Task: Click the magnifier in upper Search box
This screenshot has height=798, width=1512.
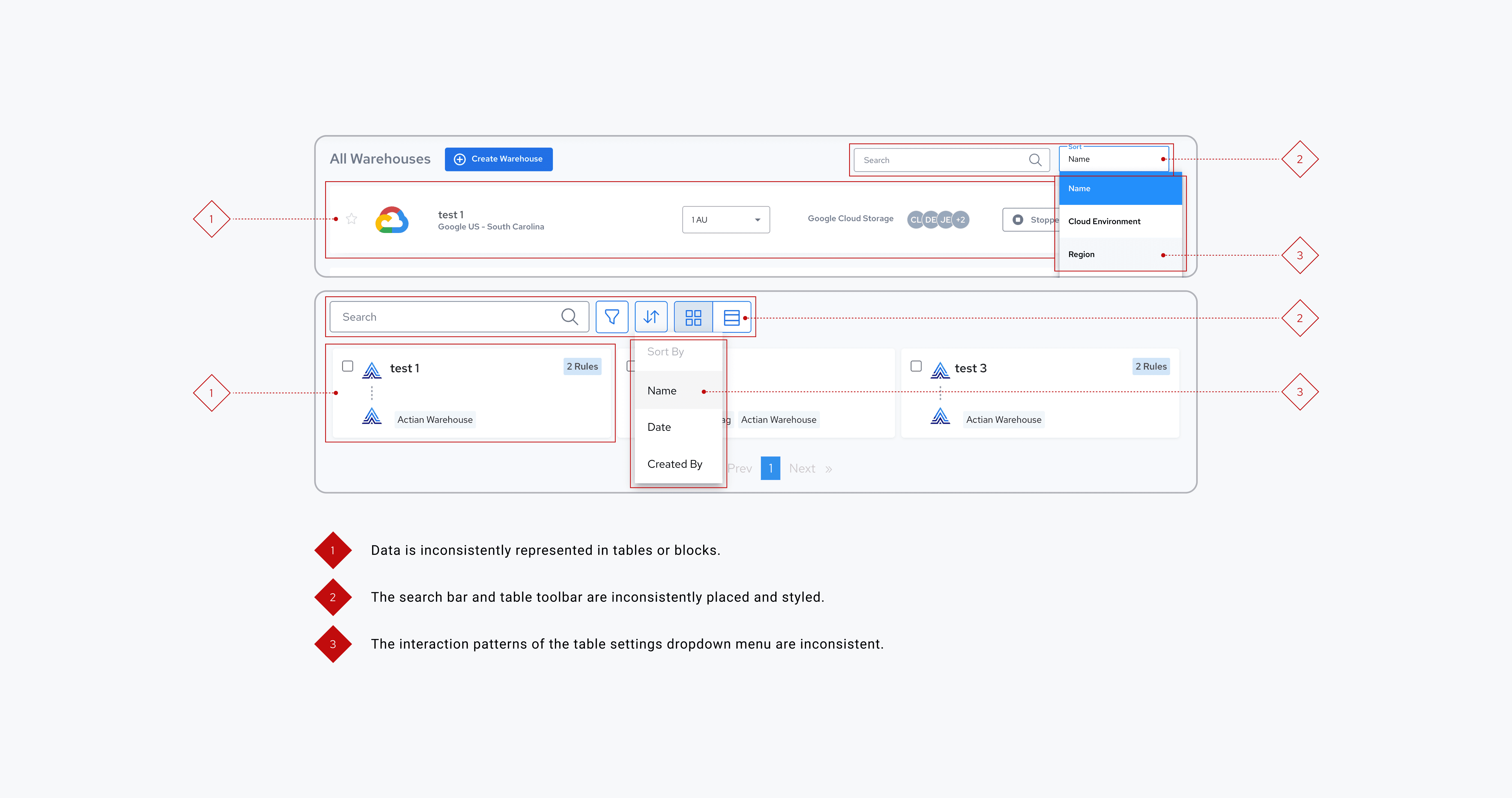Action: tap(1035, 160)
